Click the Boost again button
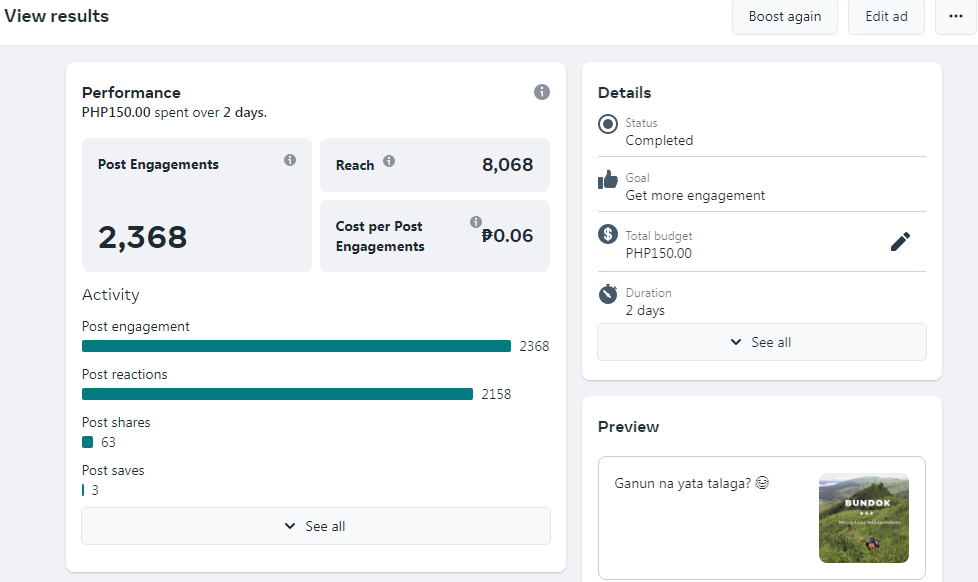 (785, 17)
